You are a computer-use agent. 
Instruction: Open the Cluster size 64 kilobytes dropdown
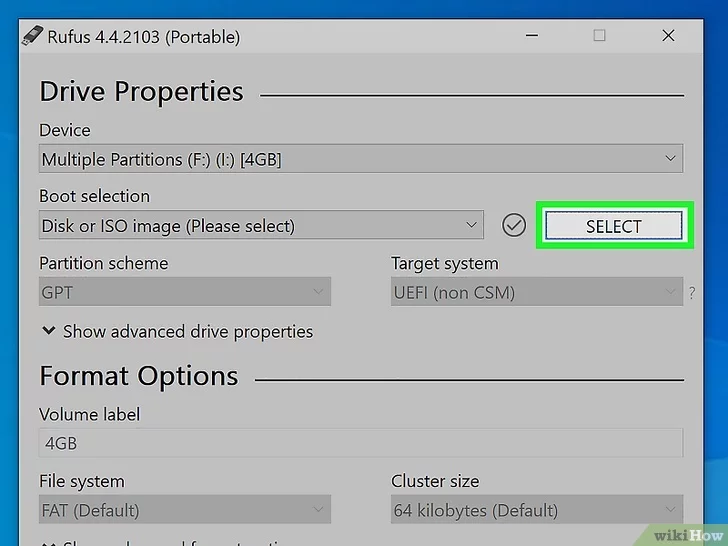[537, 509]
